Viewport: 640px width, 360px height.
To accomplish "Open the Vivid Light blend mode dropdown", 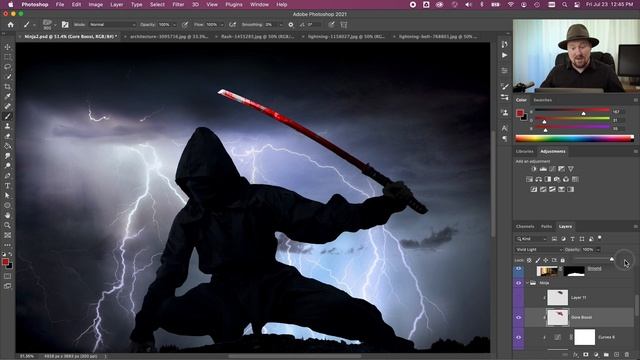I will pos(539,249).
